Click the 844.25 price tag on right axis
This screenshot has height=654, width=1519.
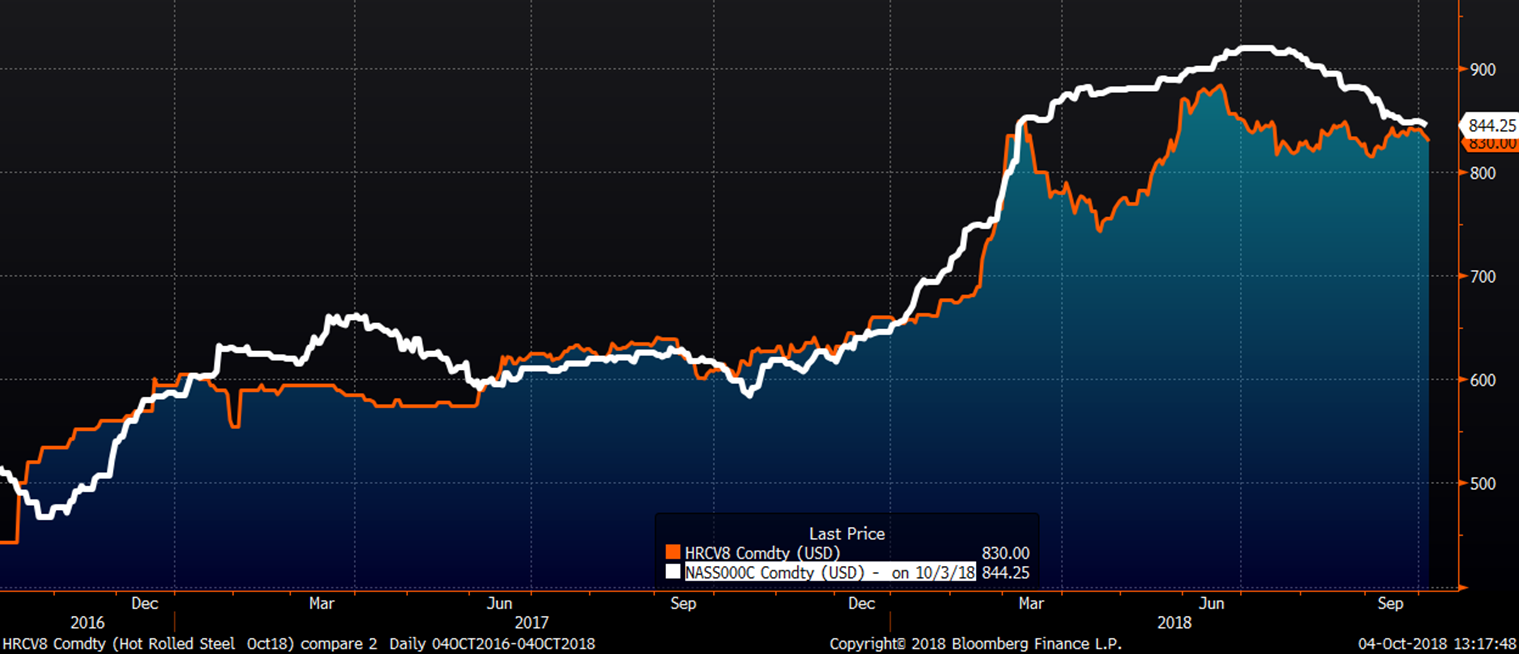click(x=1491, y=126)
